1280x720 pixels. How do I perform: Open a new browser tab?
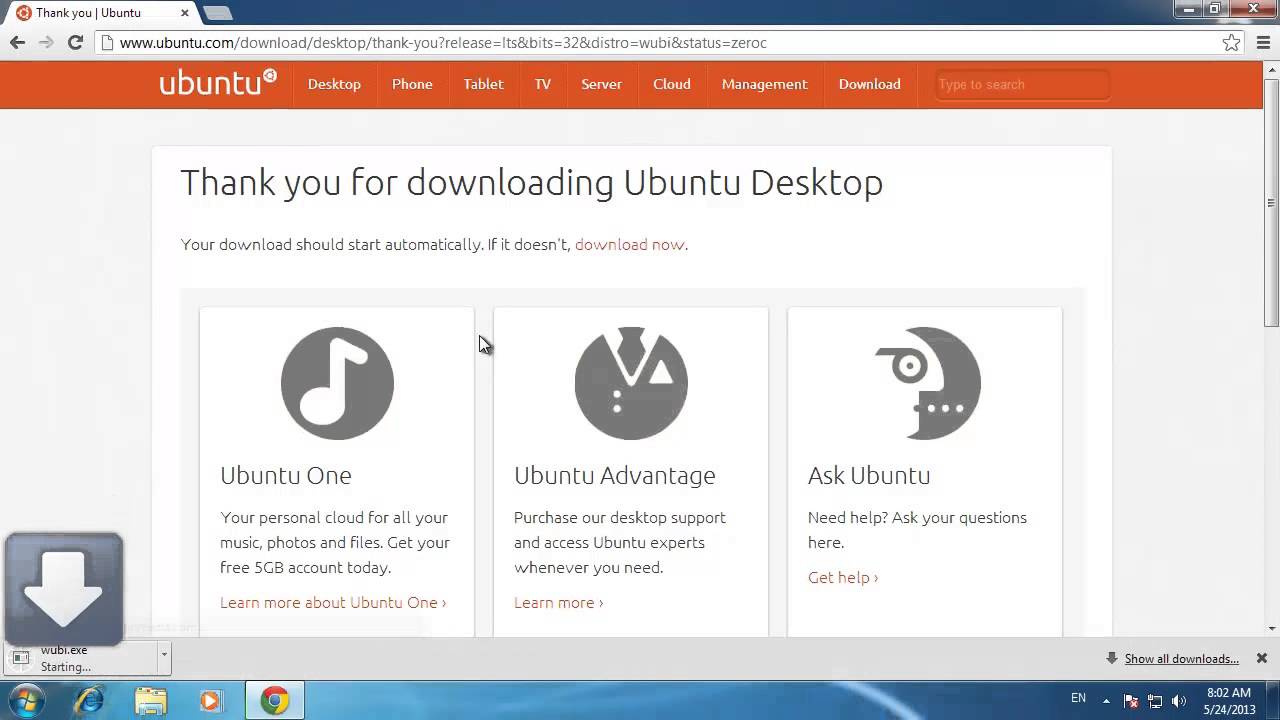click(x=217, y=13)
